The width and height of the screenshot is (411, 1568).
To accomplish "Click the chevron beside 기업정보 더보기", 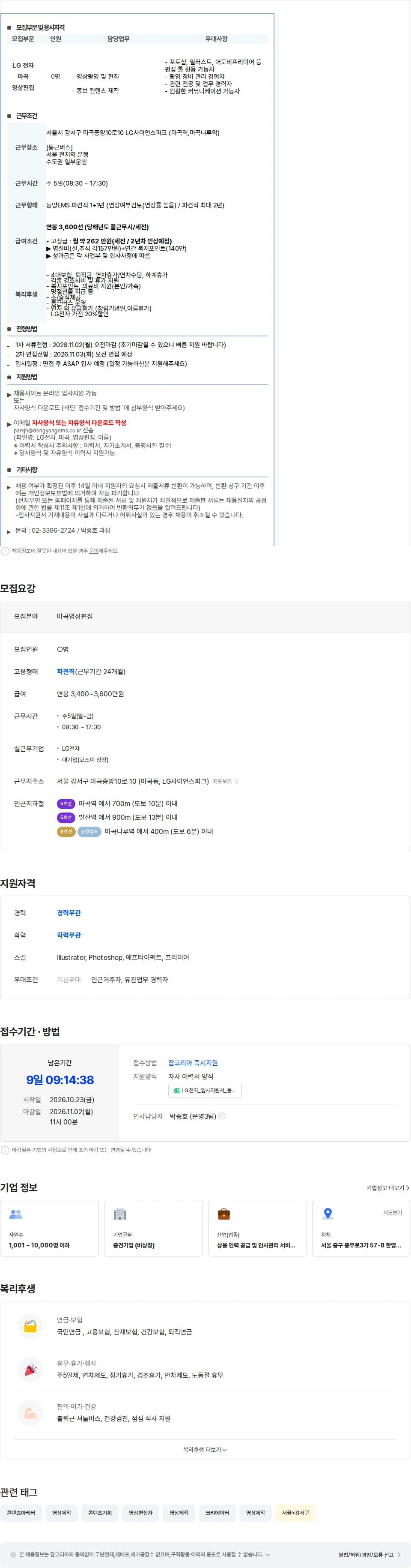I will 408,1187.
